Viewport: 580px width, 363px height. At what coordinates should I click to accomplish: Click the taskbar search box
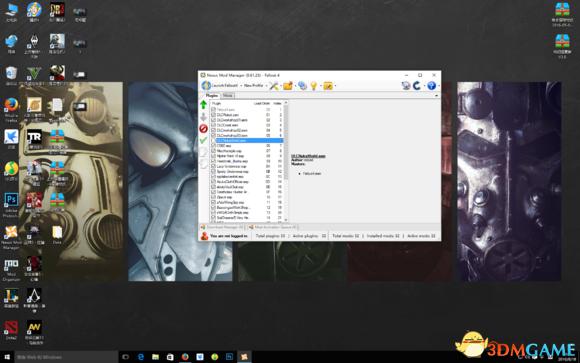(x=67, y=357)
